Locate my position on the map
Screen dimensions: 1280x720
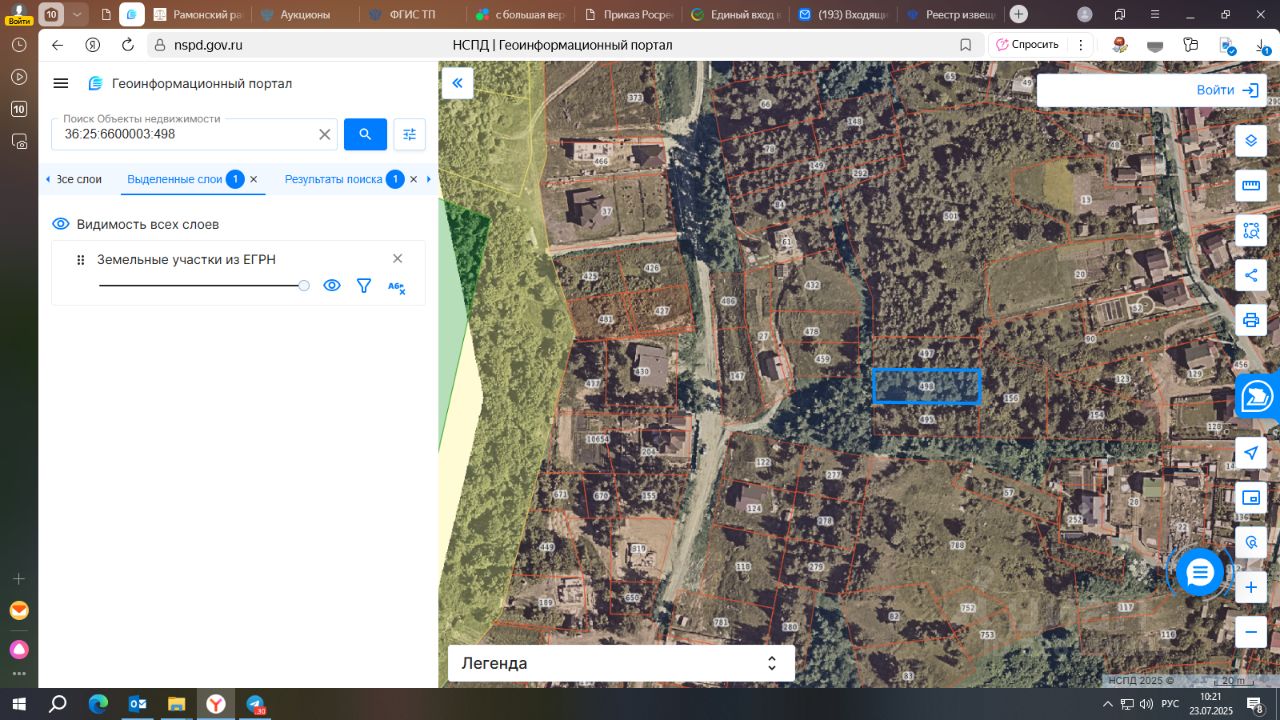1251,453
